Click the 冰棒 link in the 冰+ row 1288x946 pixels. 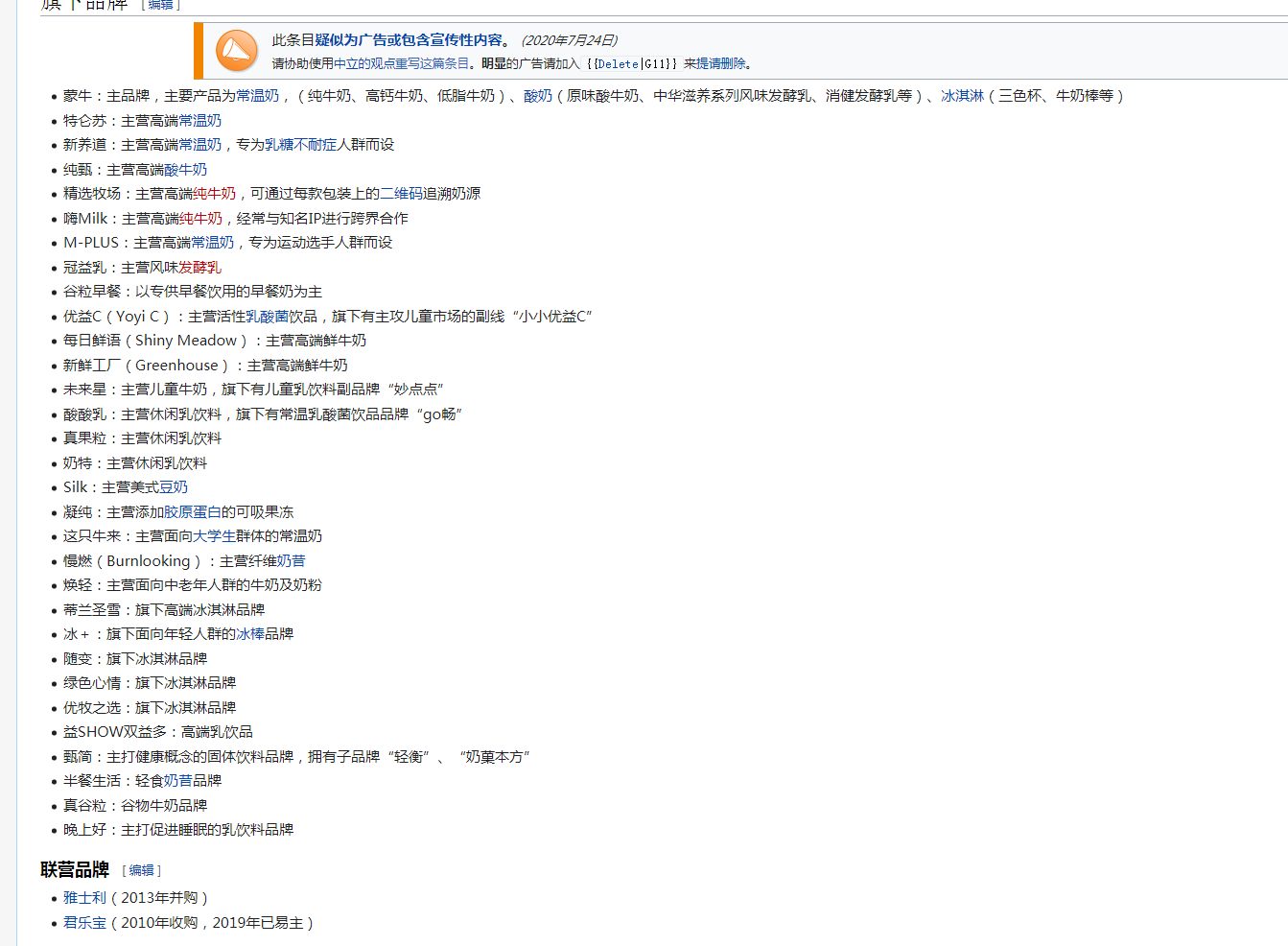(x=250, y=634)
